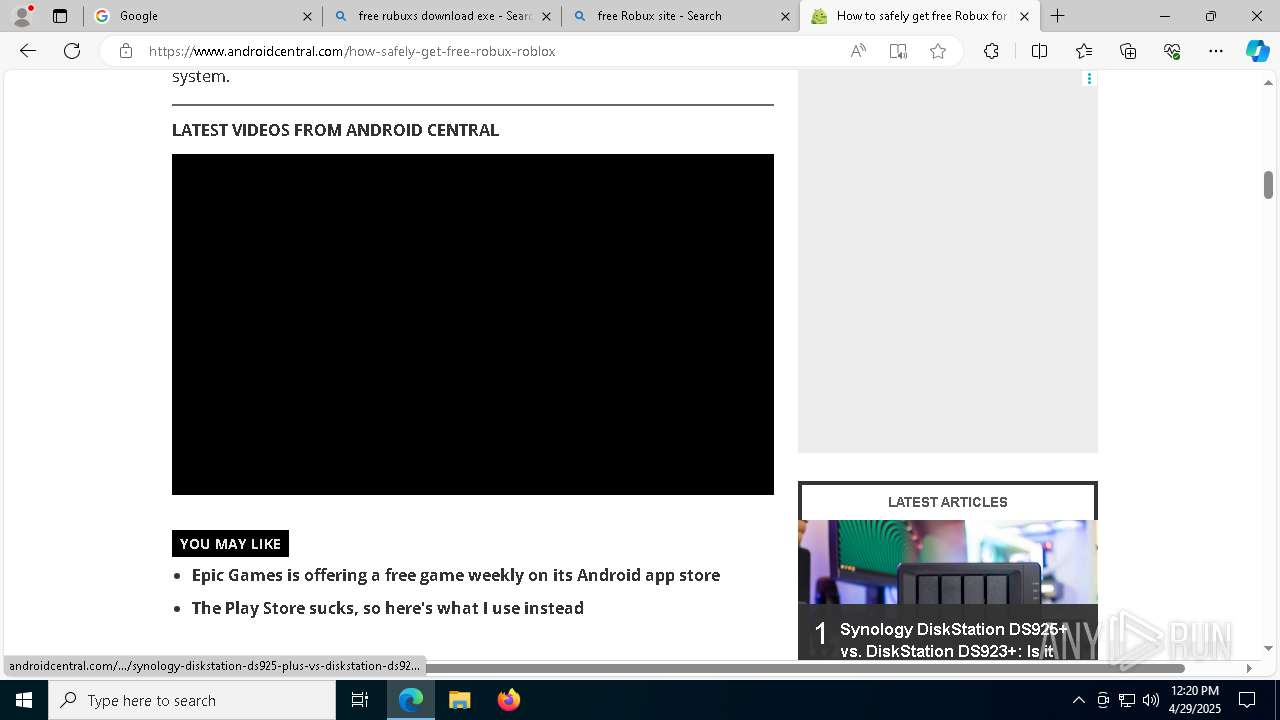The width and height of the screenshot is (1280, 720).
Task: Close the Google tab
Action: 307,16
